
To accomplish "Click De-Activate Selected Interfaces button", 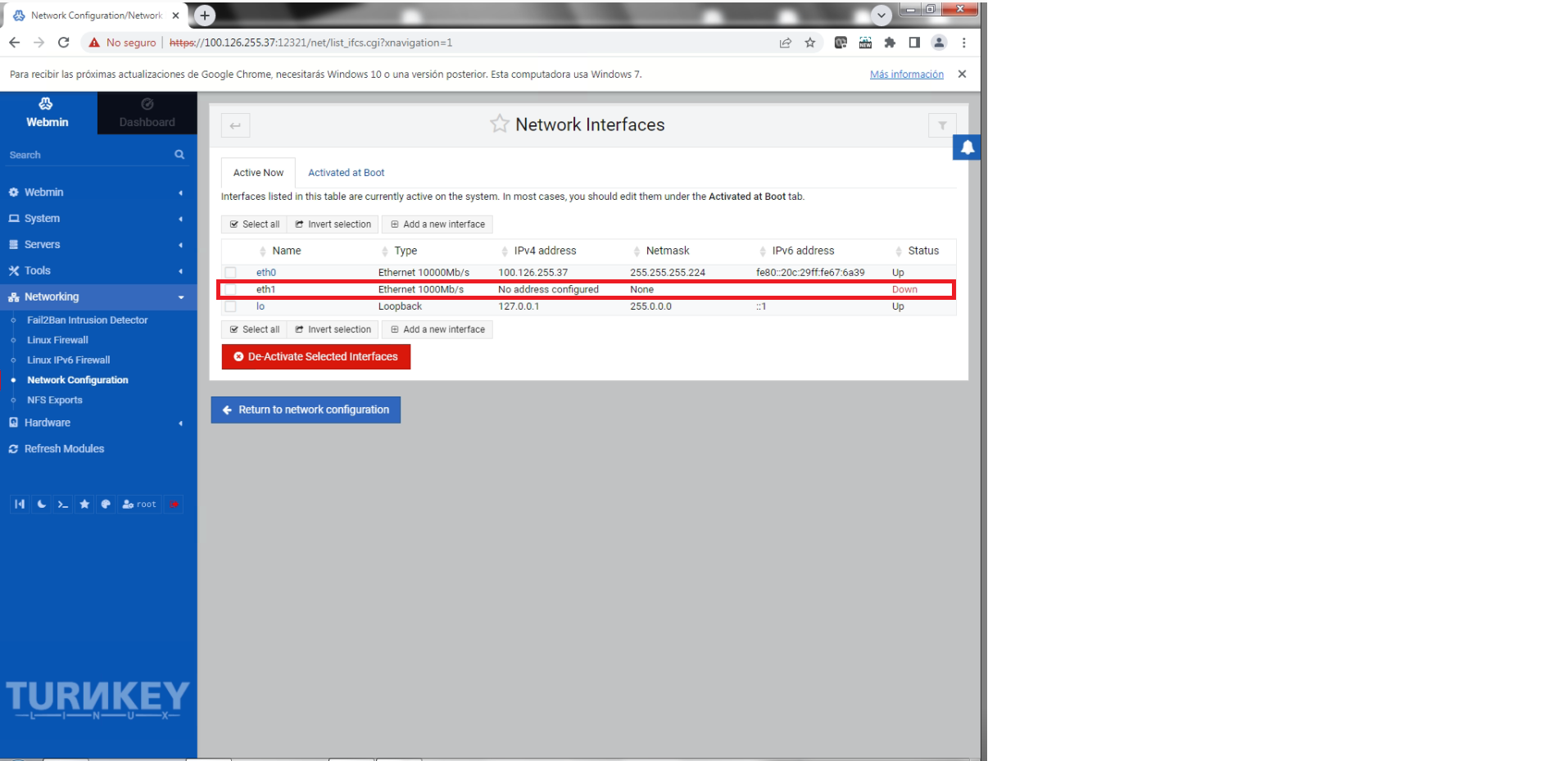I will [x=315, y=357].
